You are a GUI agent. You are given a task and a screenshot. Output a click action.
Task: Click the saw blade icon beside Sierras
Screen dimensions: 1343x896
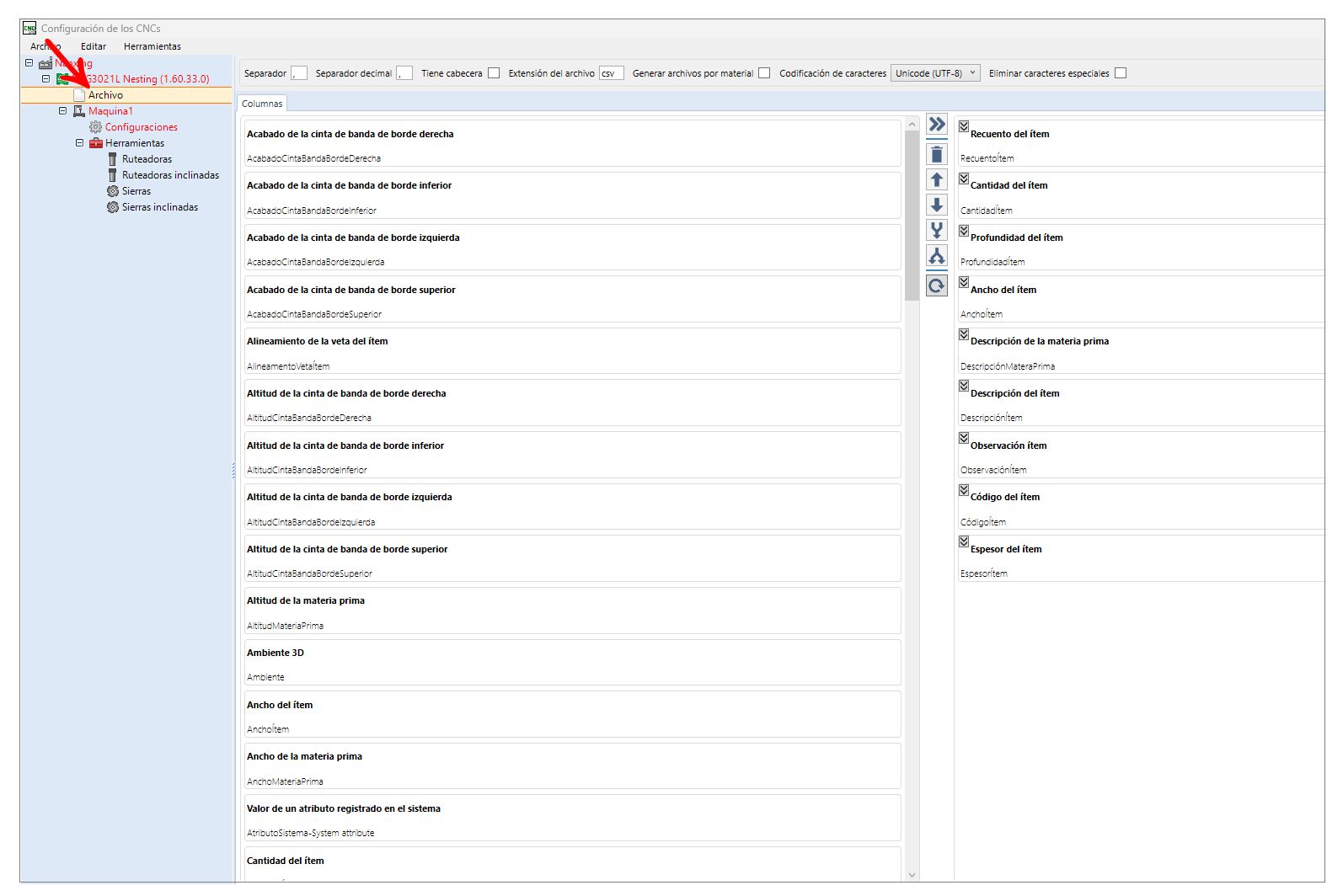pos(113,191)
